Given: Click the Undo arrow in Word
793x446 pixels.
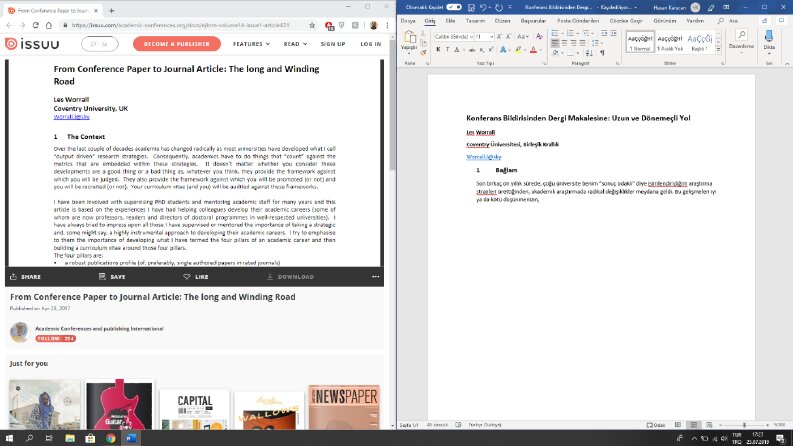Looking at the screenshot, I should tap(483, 8).
